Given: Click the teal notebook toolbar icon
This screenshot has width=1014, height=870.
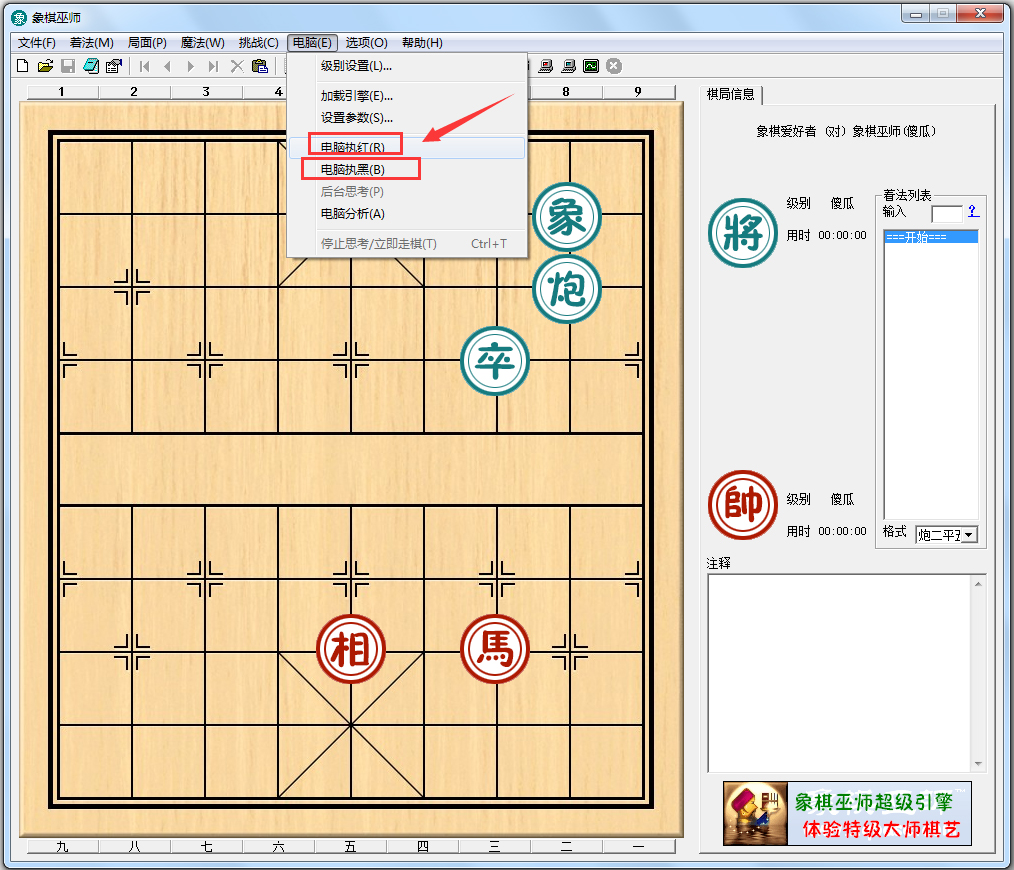Looking at the screenshot, I should coord(91,66).
